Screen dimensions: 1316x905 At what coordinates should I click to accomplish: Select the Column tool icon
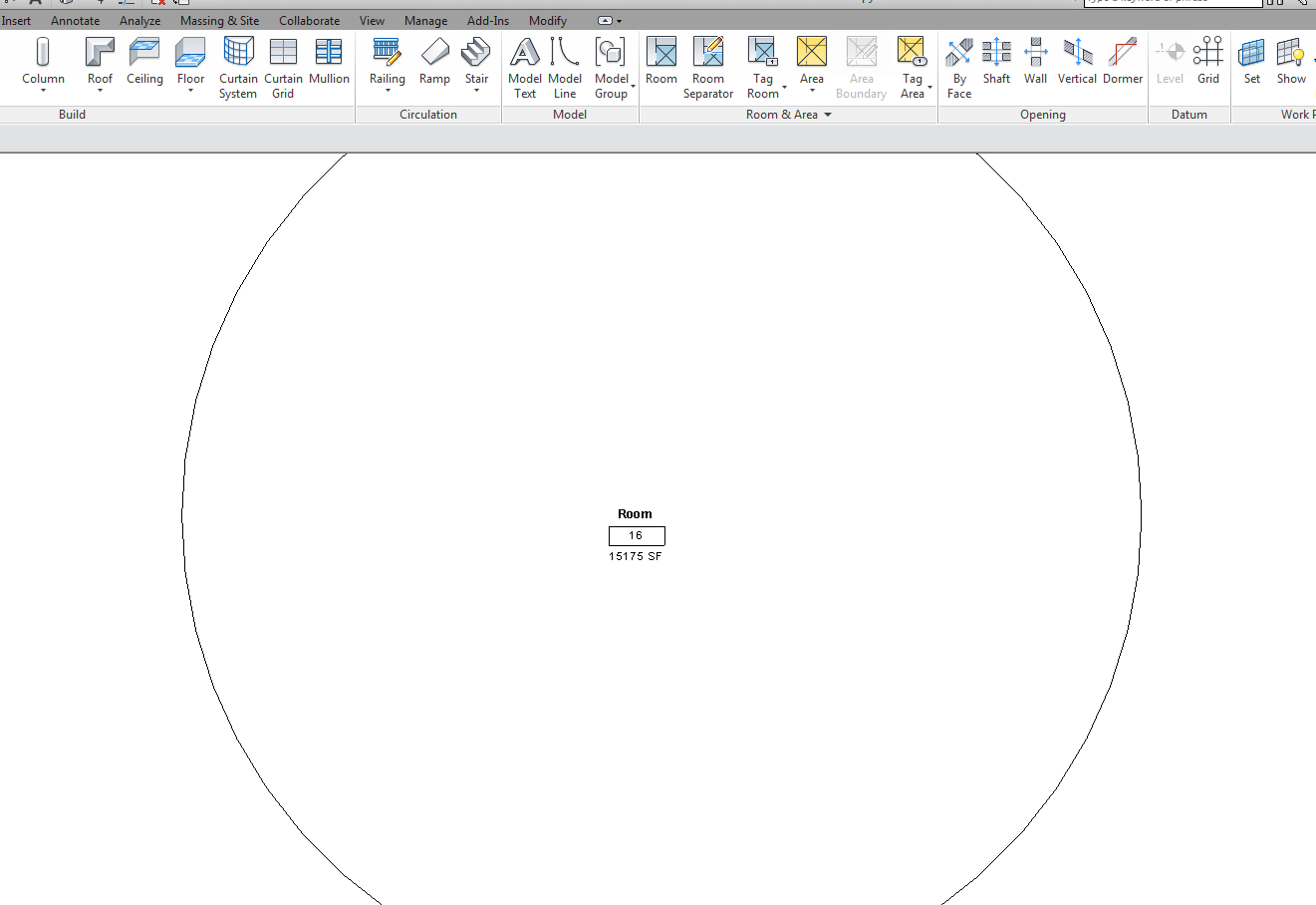tap(43, 52)
